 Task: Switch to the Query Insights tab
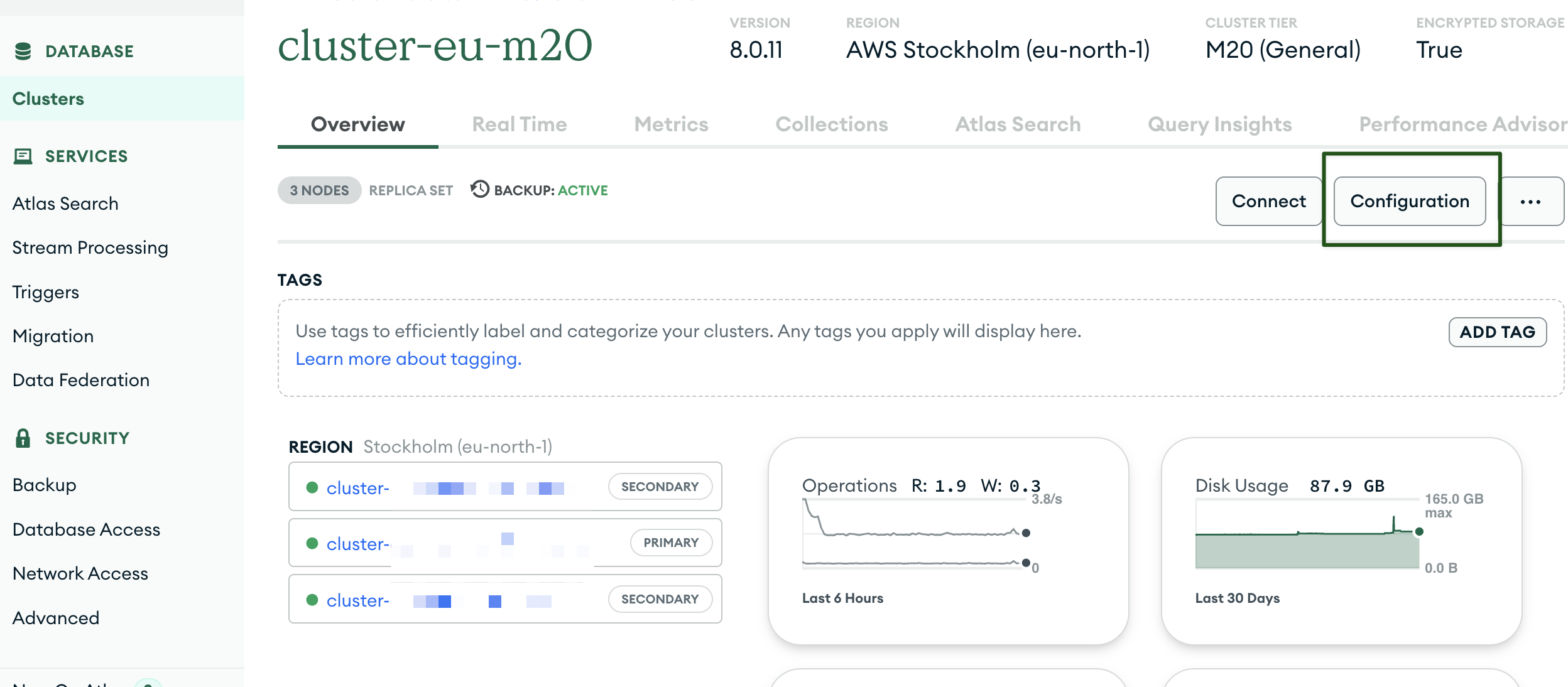[1219, 124]
